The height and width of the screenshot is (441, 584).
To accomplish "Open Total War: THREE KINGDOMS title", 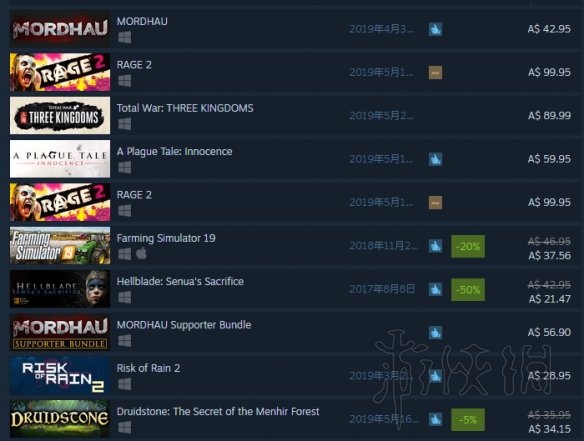I will [185, 108].
